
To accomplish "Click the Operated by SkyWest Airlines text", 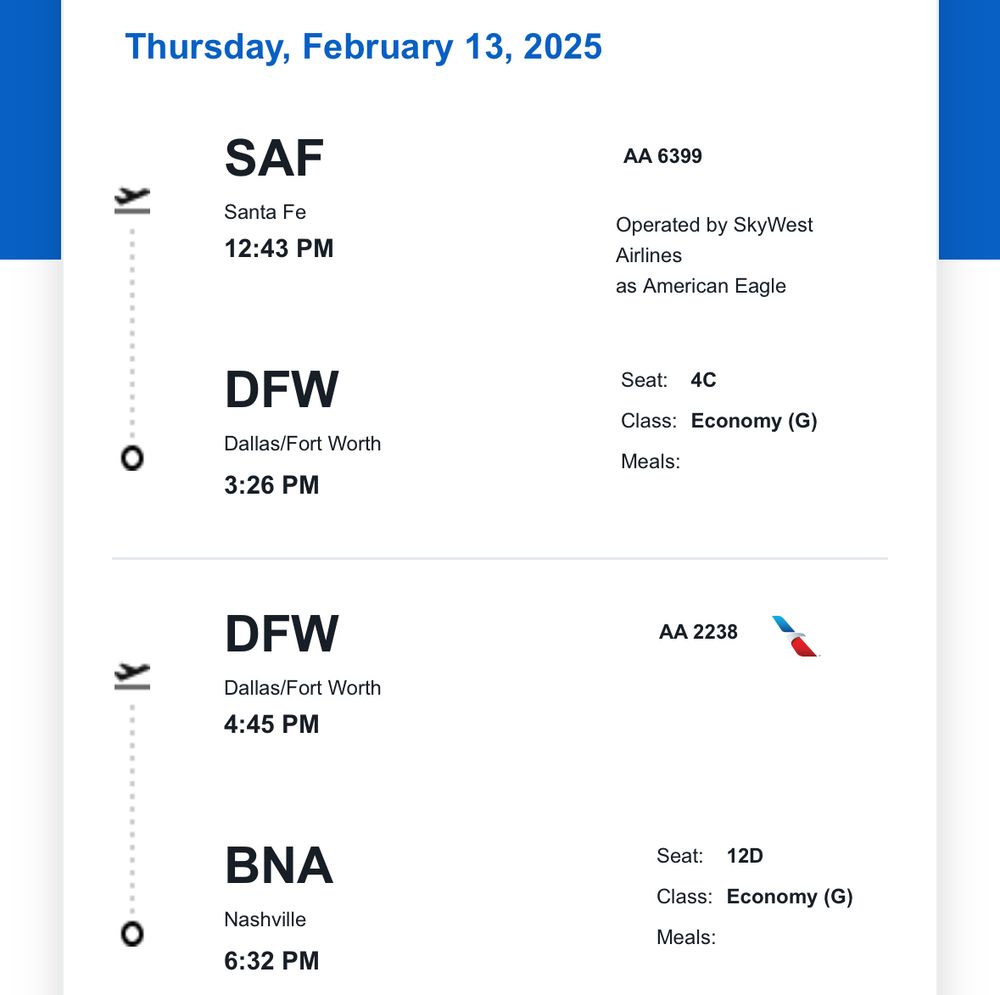I will tap(714, 240).
